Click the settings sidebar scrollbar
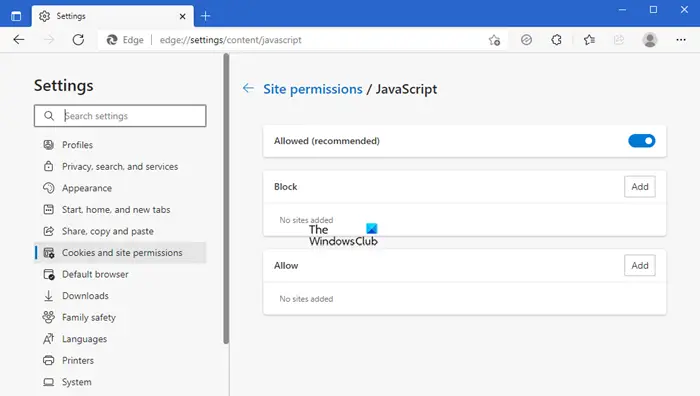Viewport: 700px width, 396px height. click(x=226, y=199)
